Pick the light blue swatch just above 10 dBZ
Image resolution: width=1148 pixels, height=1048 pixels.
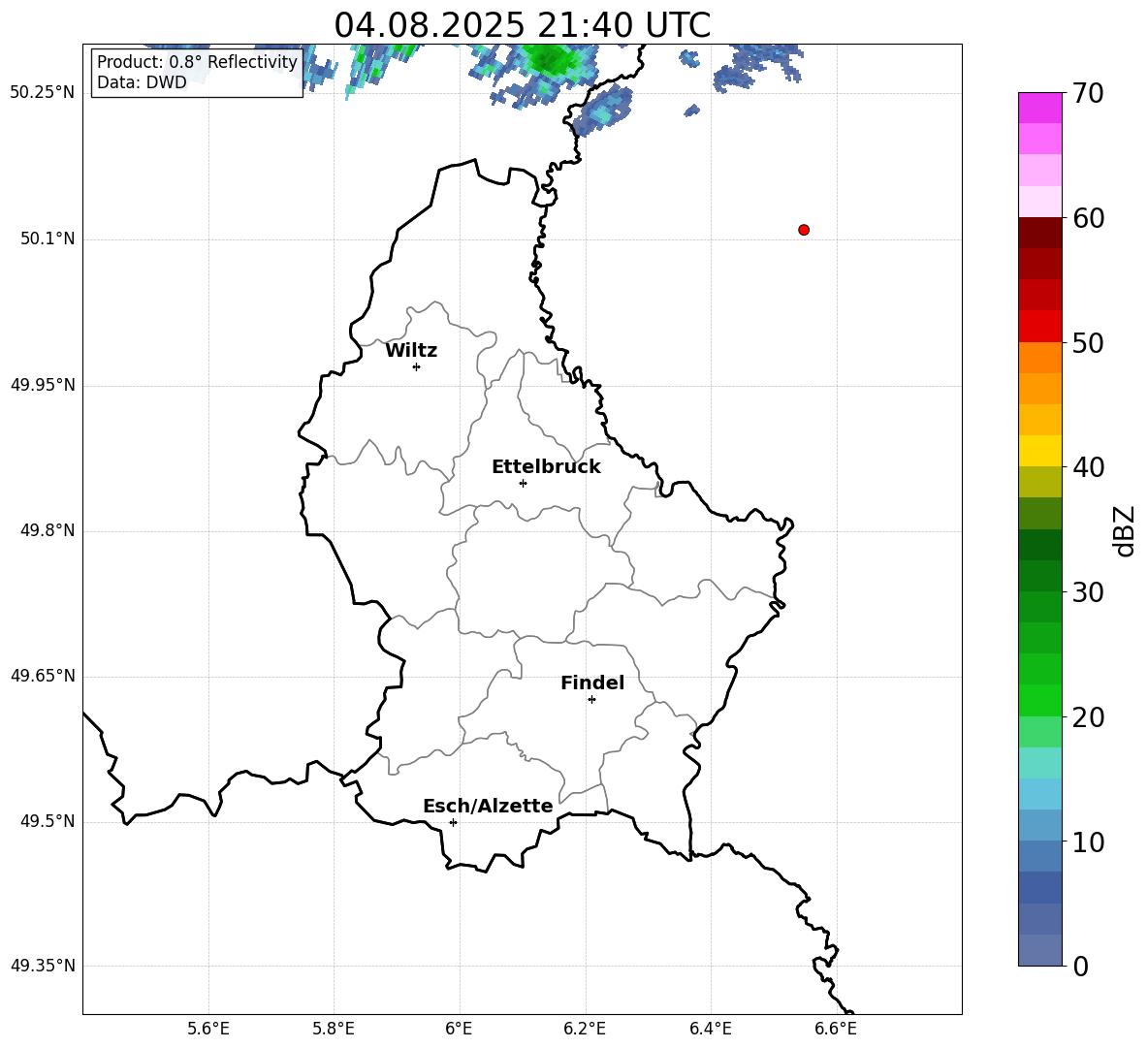pyautogui.click(x=1039, y=826)
